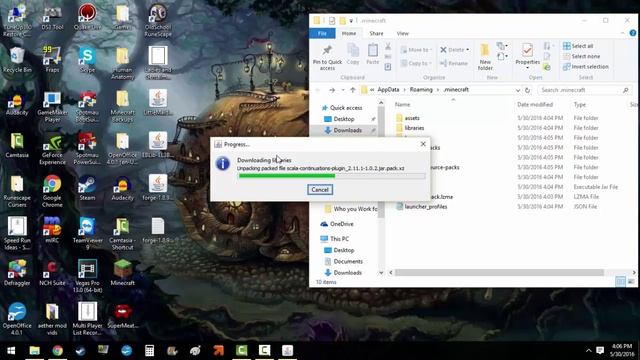Open Documents under This PC
640x360 pixels.
343,261
